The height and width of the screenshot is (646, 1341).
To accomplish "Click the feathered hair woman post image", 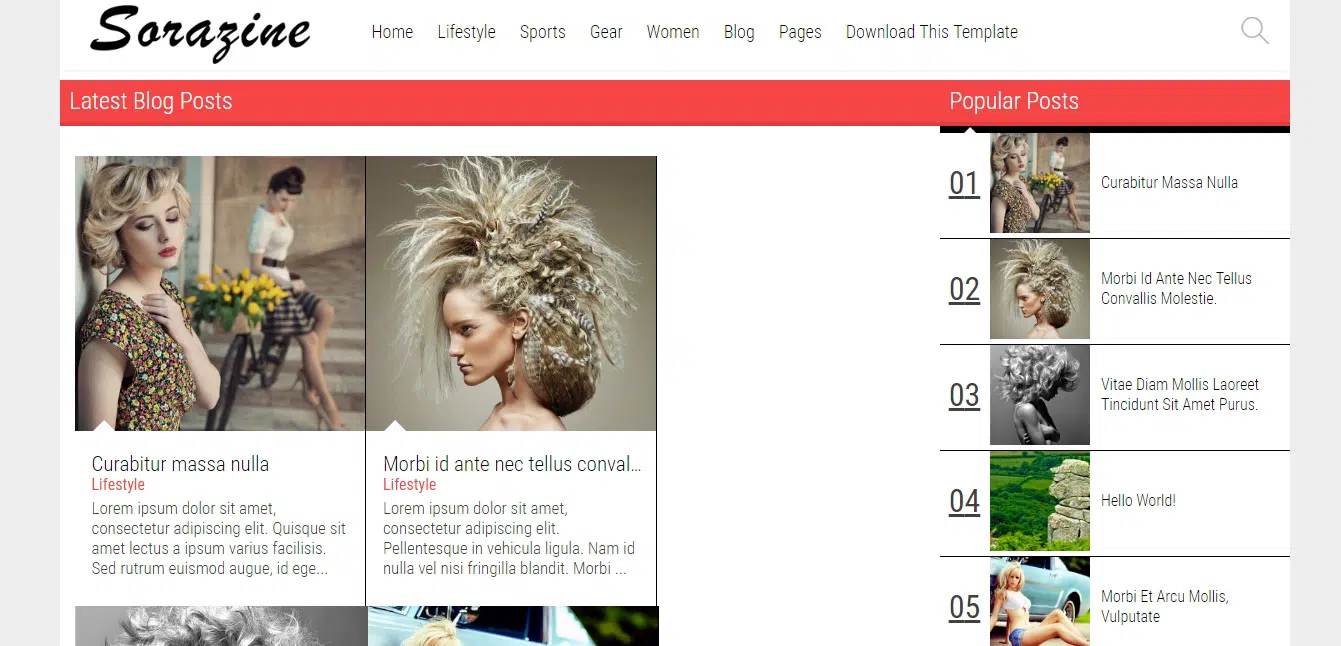I will [511, 293].
